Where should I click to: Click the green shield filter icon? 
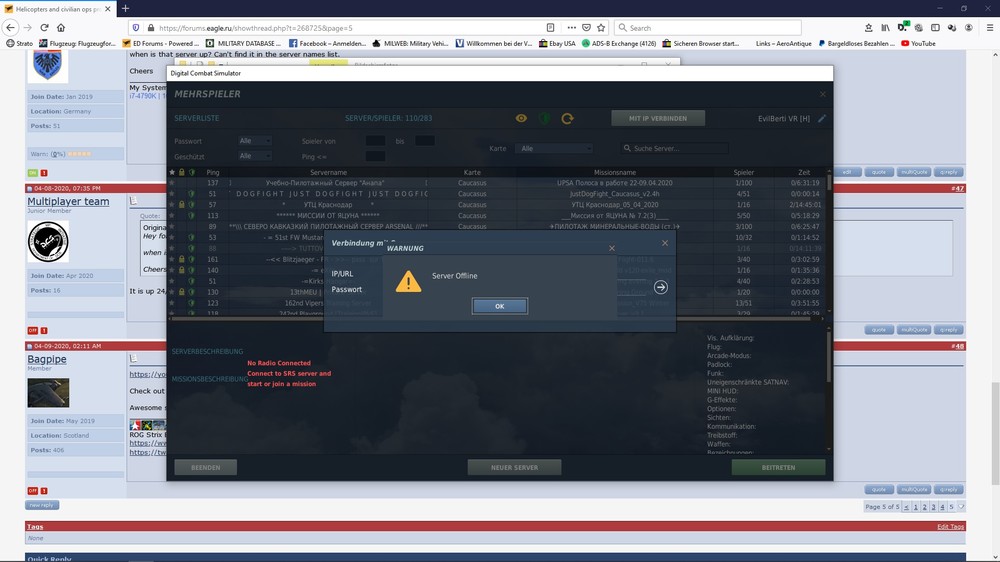tap(544, 118)
